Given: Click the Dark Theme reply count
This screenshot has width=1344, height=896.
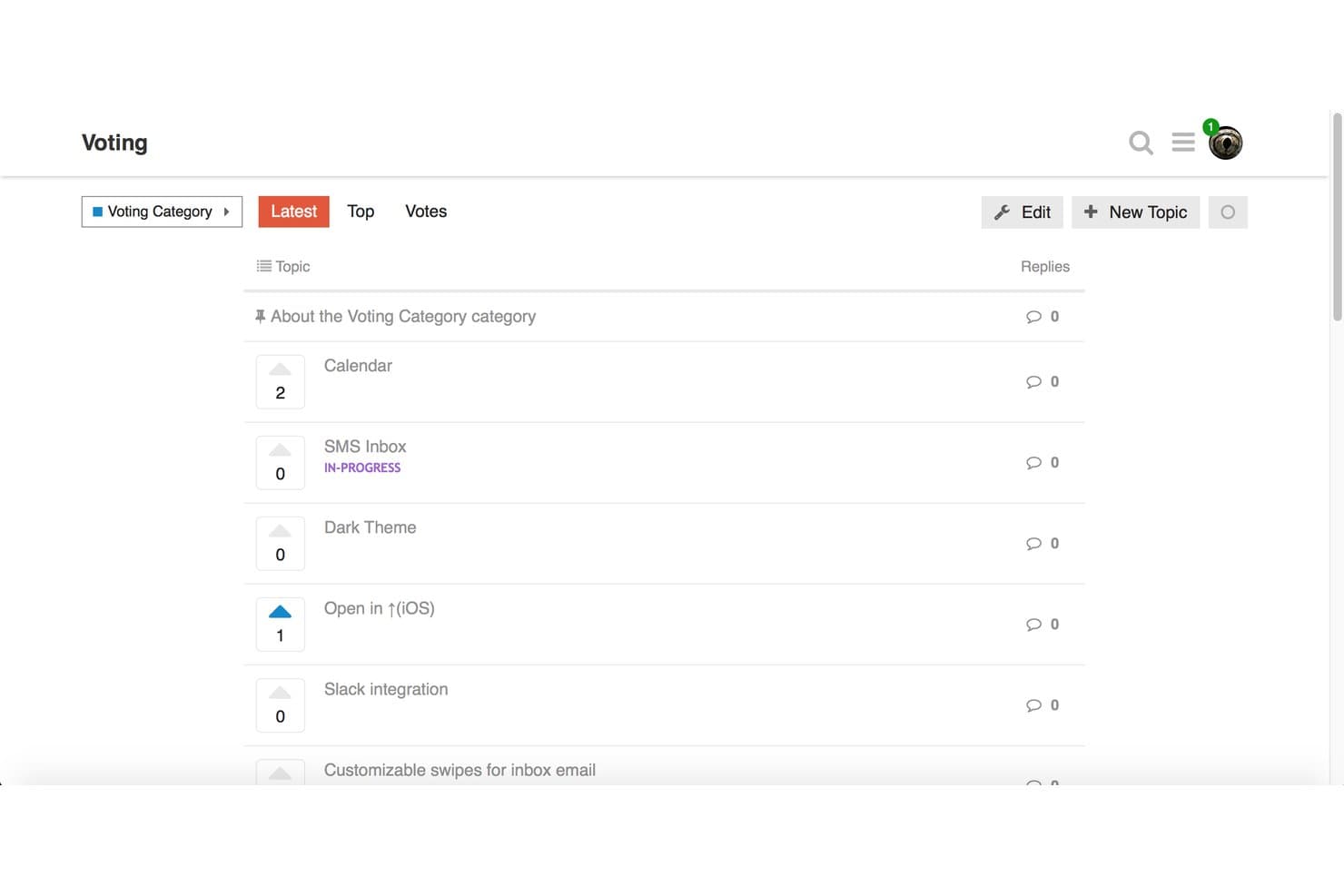Looking at the screenshot, I should [x=1043, y=544].
